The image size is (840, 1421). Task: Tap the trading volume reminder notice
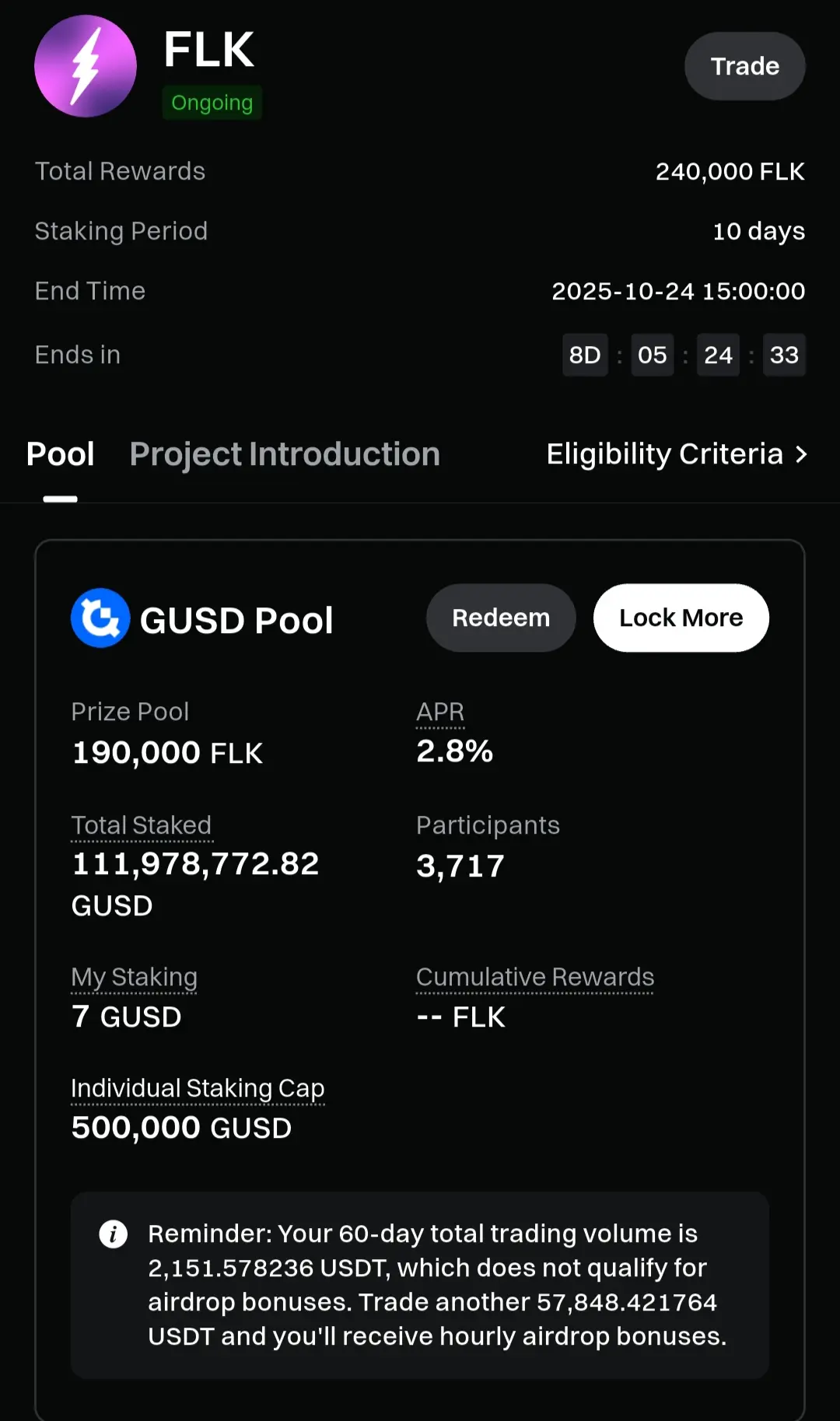click(437, 1285)
